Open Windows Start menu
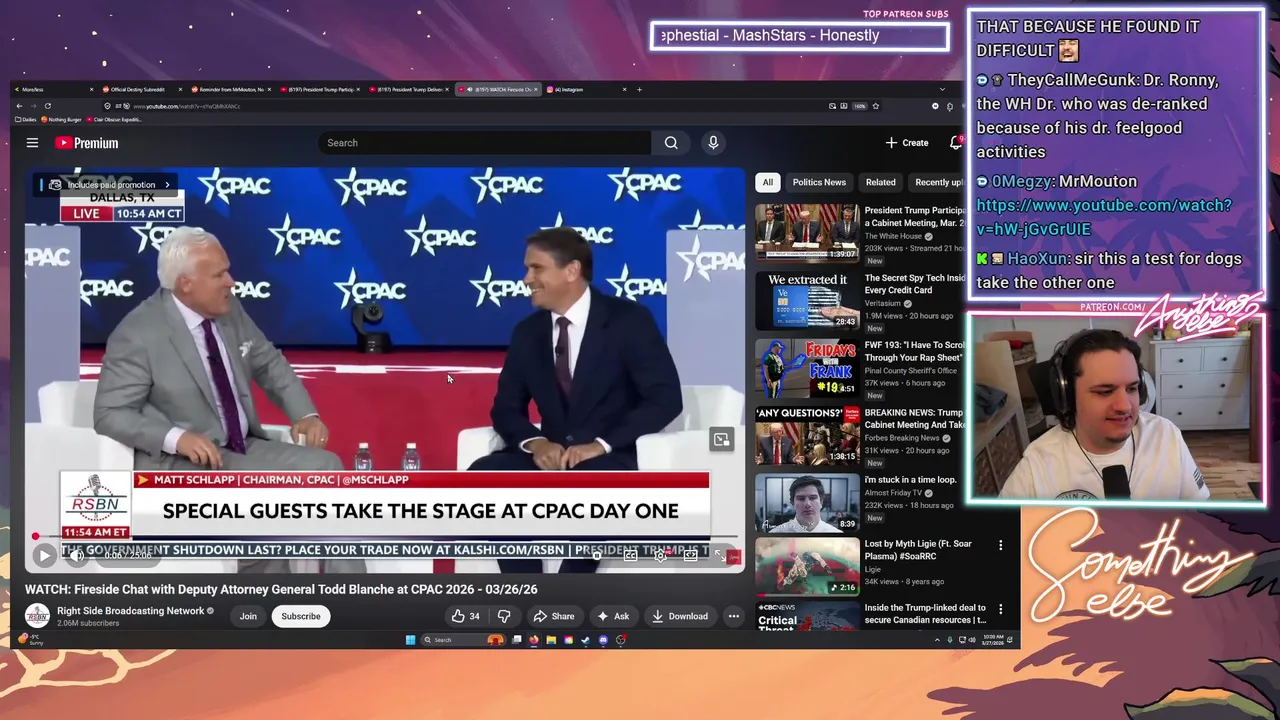This screenshot has height=720, width=1280. [x=410, y=640]
